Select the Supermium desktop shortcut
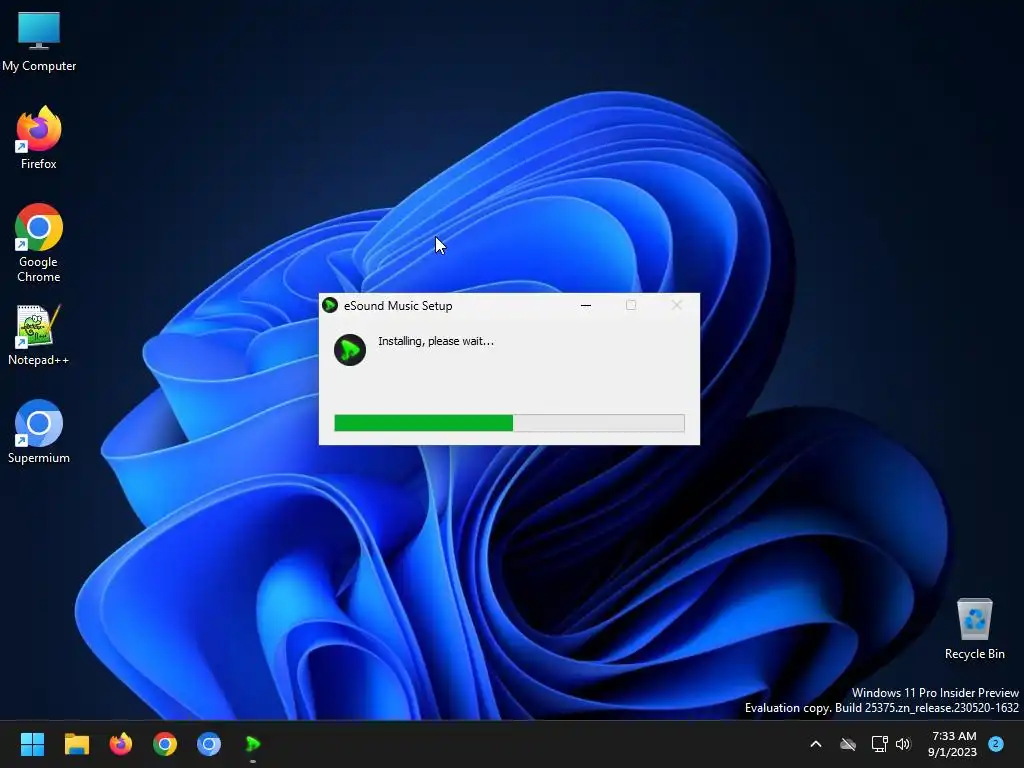 (39, 432)
